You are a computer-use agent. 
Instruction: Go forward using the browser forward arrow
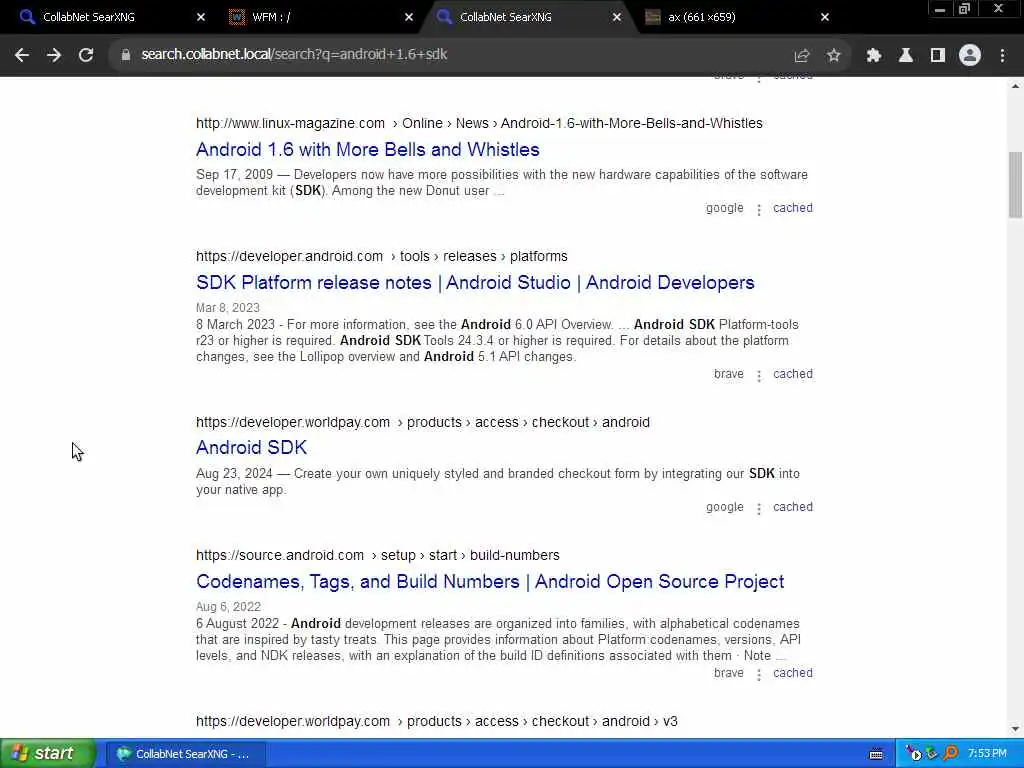pos(54,55)
